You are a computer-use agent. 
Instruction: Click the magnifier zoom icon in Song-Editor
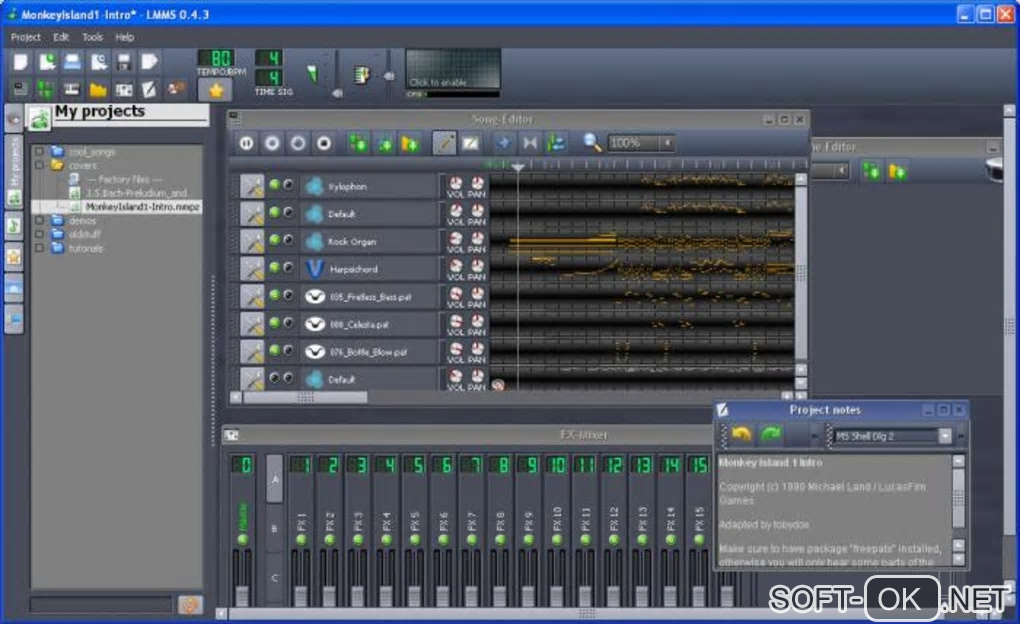coord(592,143)
